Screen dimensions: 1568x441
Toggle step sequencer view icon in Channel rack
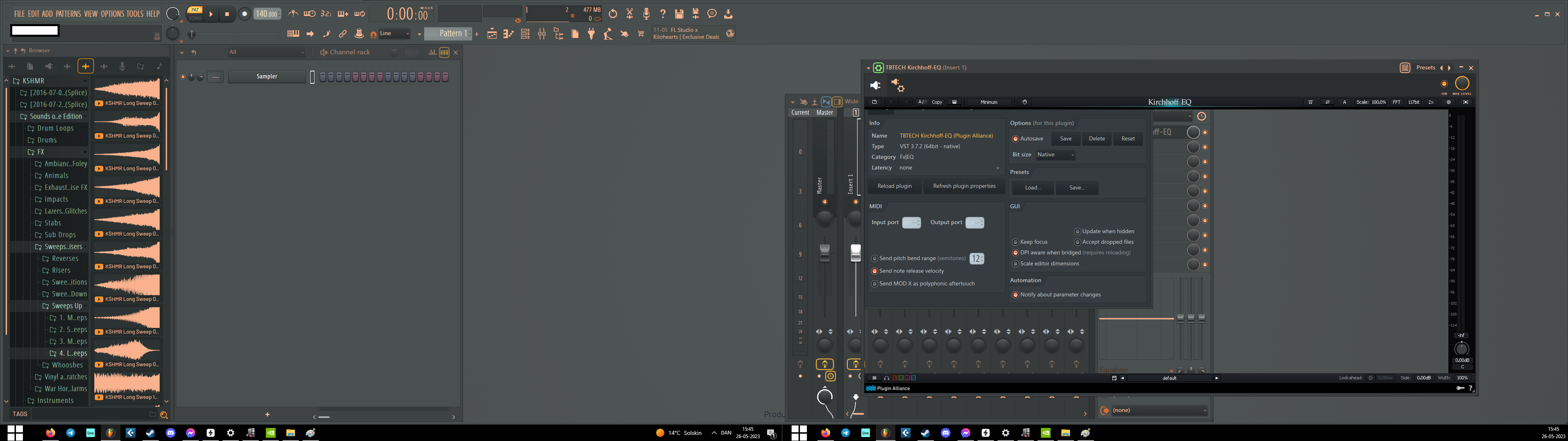[x=444, y=52]
